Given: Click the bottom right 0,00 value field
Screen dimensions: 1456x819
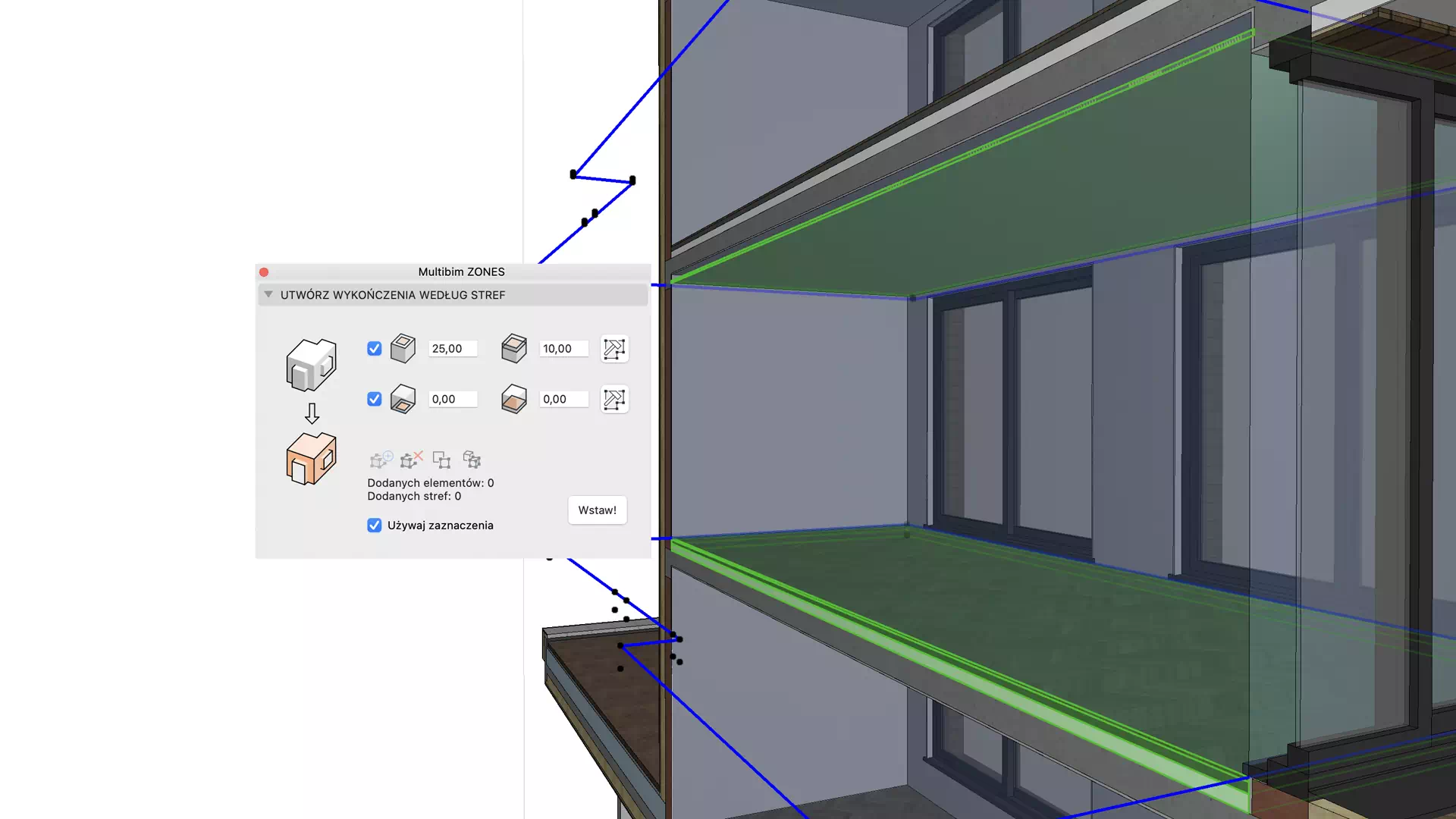Looking at the screenshot, I should (x=563, y=399).
